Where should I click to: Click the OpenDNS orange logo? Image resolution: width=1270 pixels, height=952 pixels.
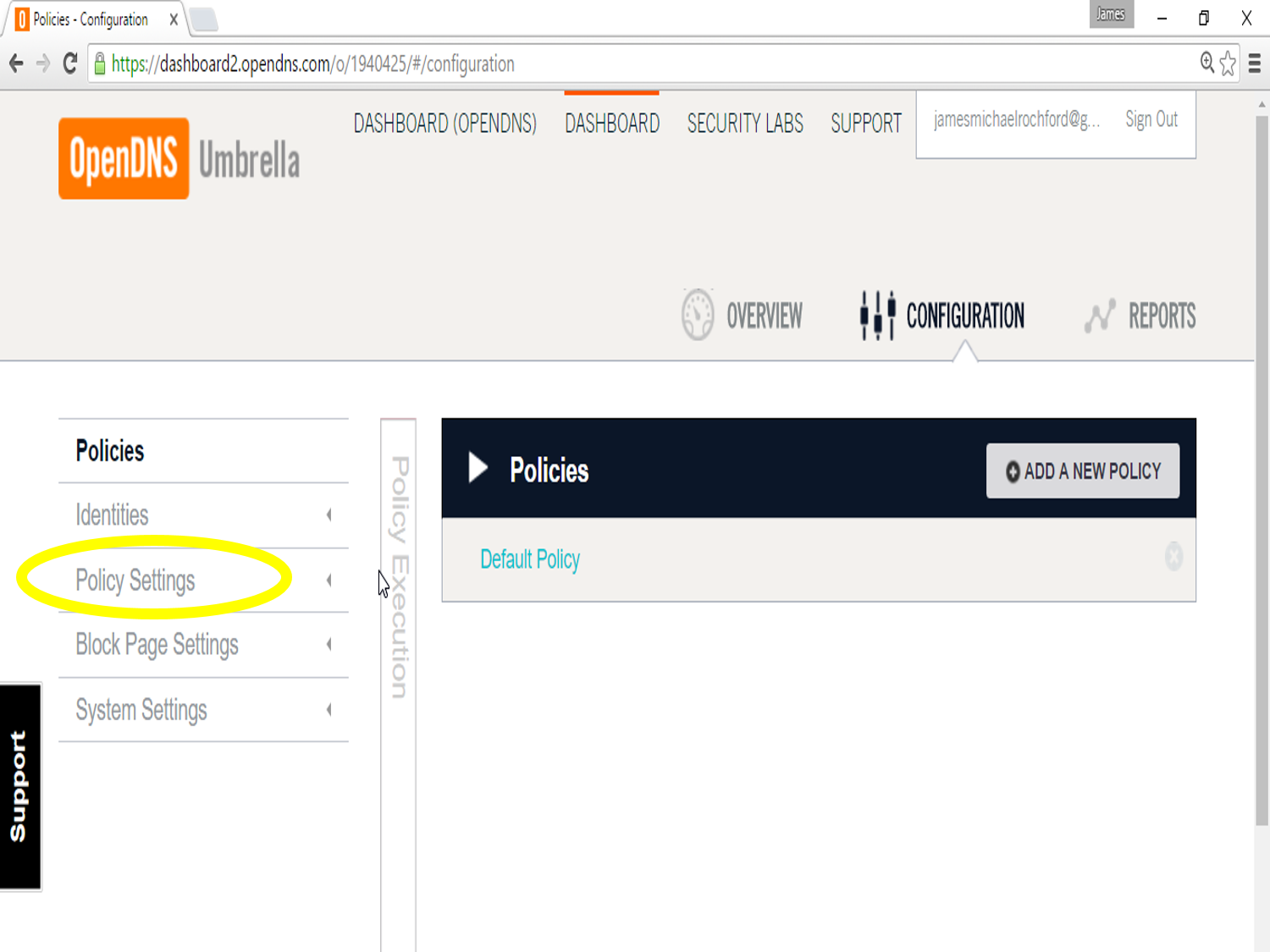coord(124,158)
